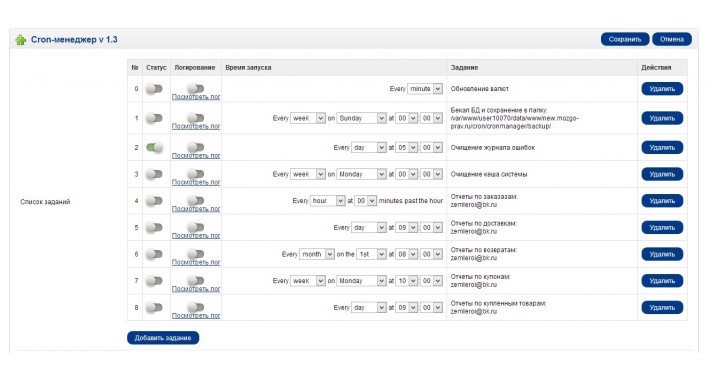The height and width of the screenshot is (380, 710).
Task: Open 'Посмотреть лог' link for task 0
Action: point(196,97)
